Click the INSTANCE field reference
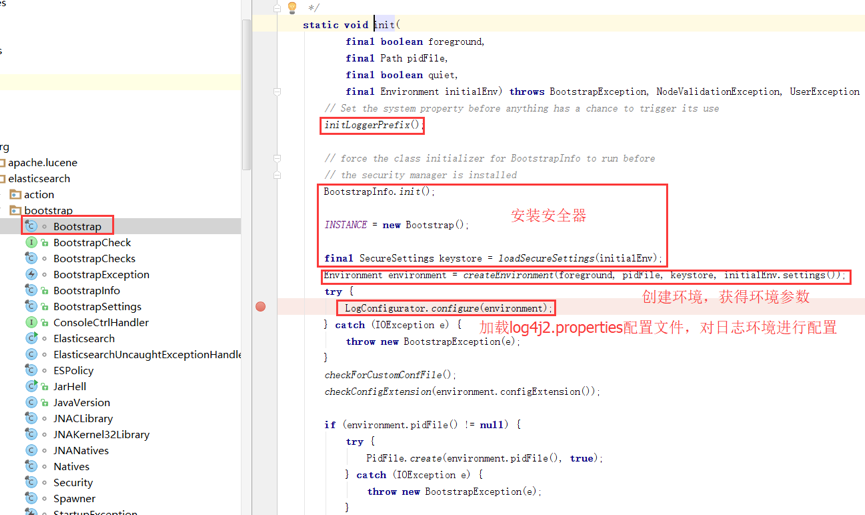 pos(345,225)
